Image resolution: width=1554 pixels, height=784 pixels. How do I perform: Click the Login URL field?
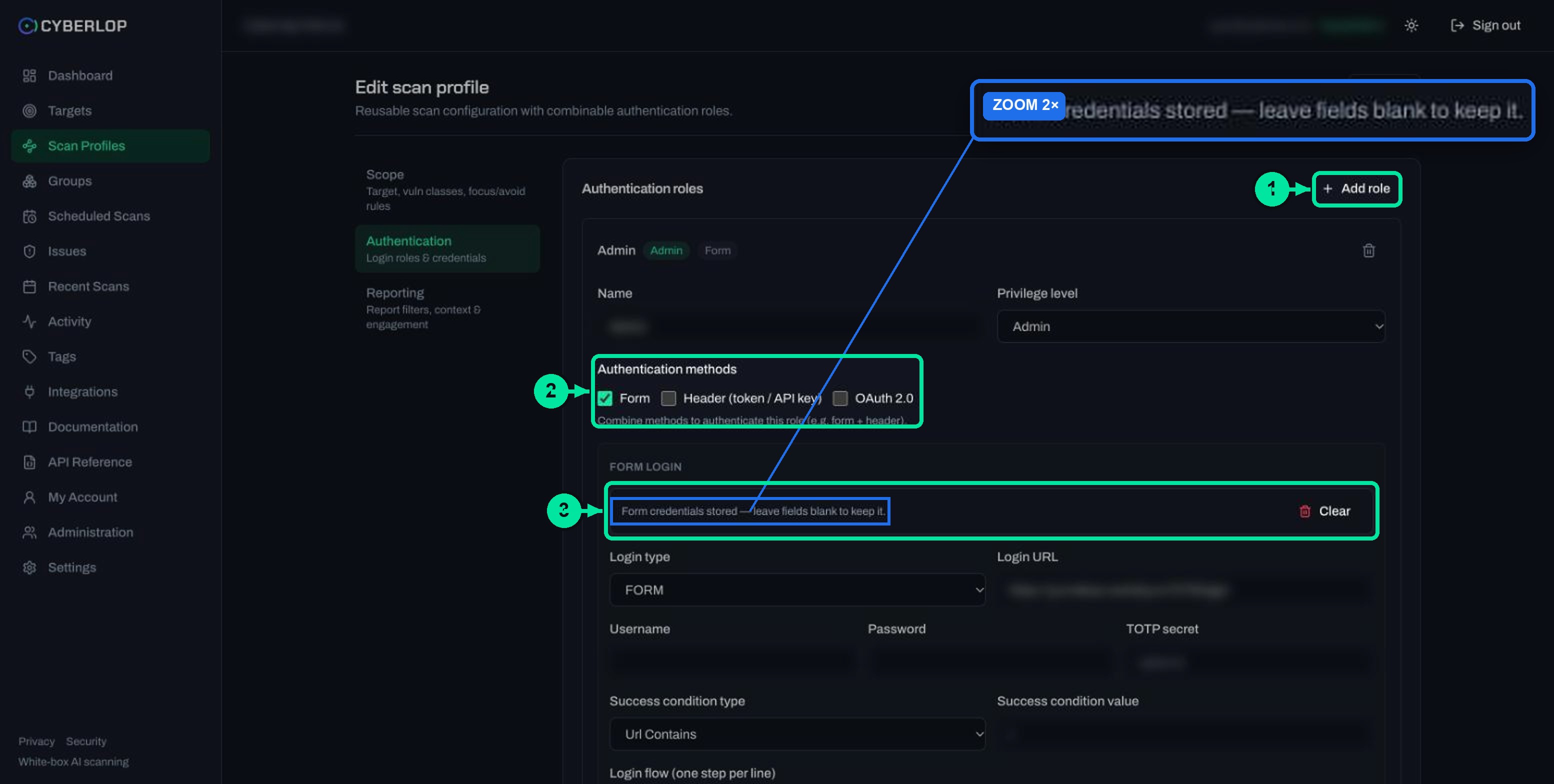click(x=1184, y=590)
